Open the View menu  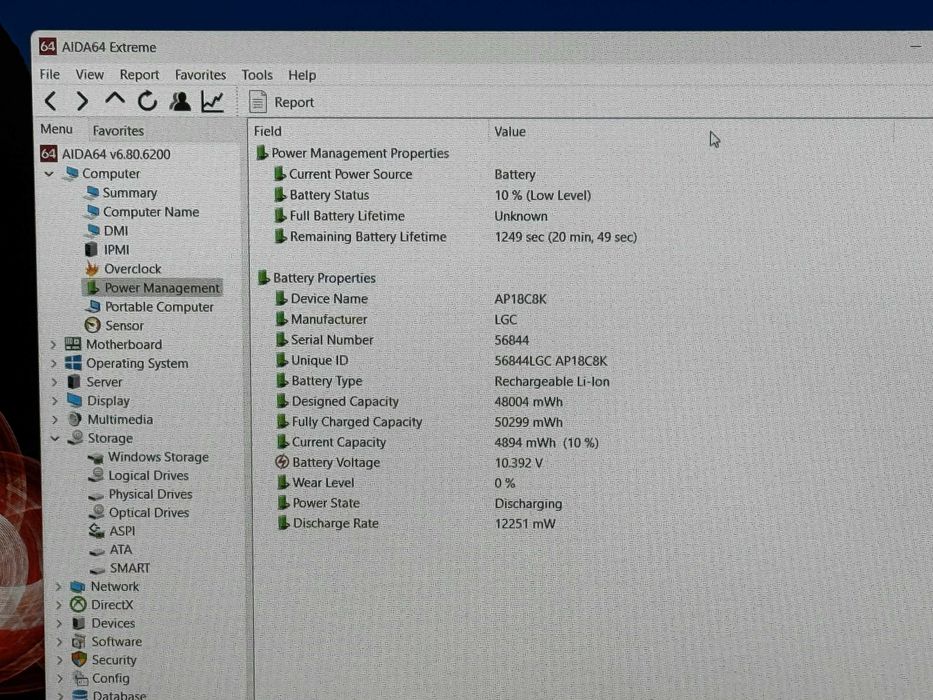point(89,74)
